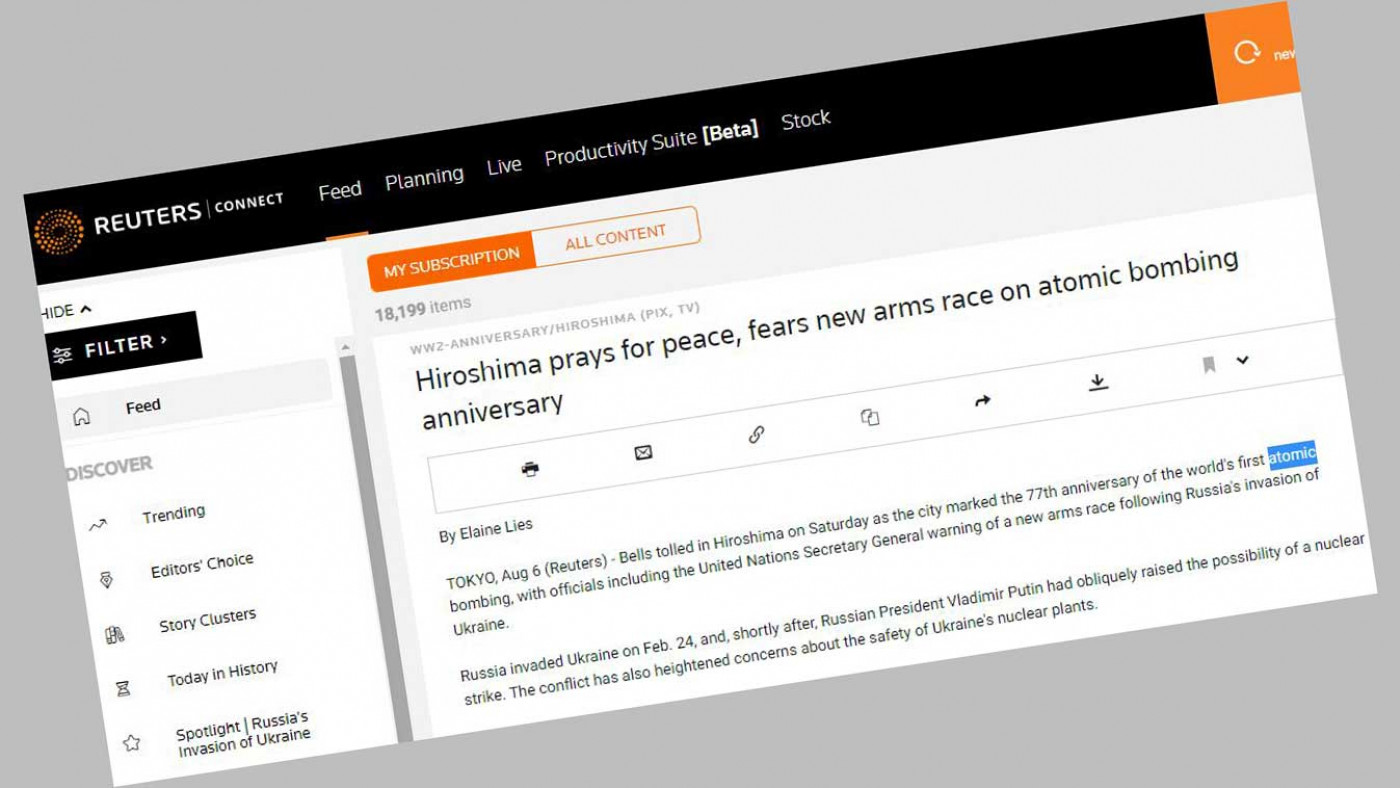Switch to ALL CONTENT
The image size is (1400, 788).
click(x=615, y=238)
